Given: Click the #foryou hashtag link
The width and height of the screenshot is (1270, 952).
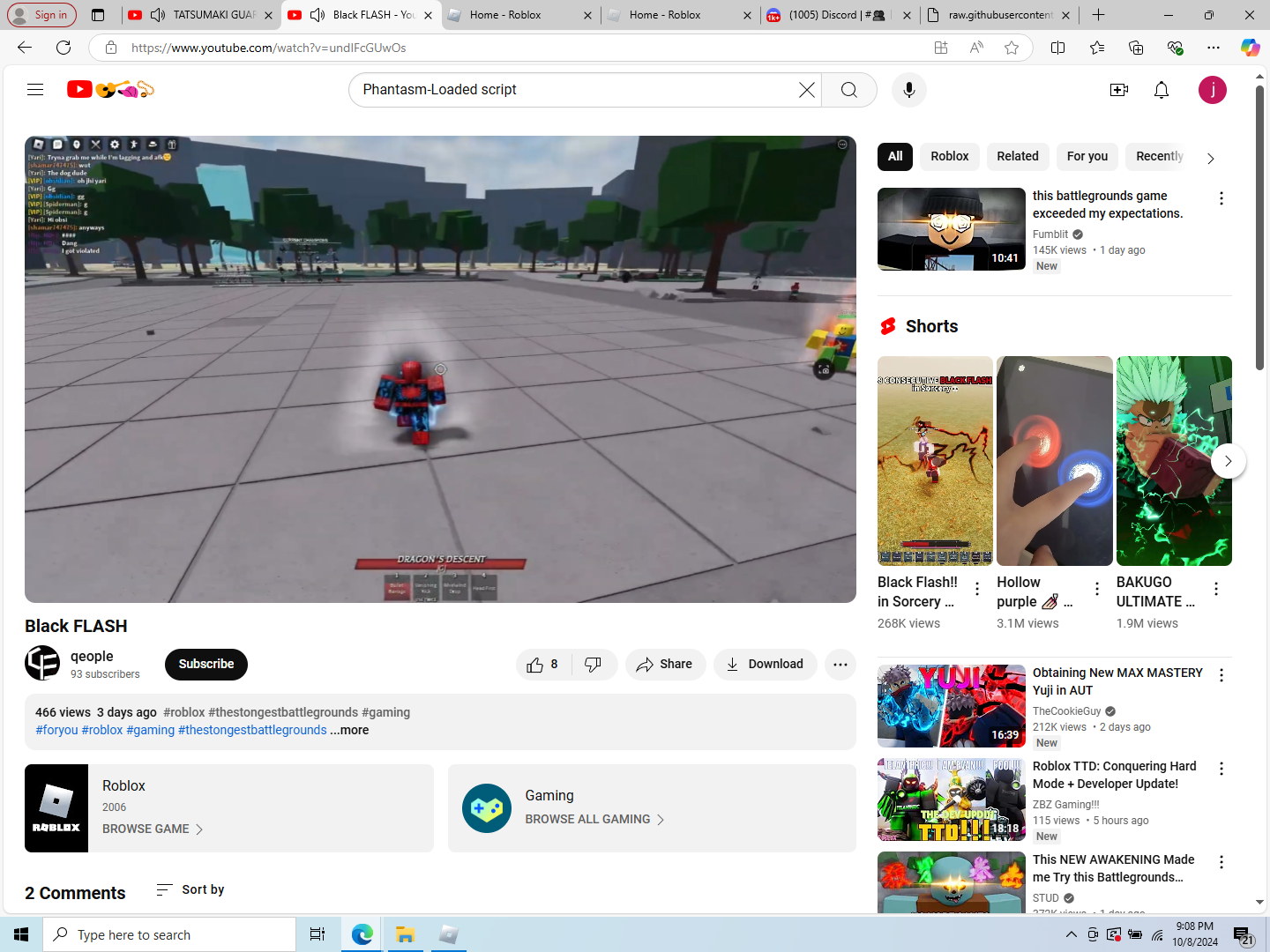Looking at the screenshot, I should tap(56, 730).
